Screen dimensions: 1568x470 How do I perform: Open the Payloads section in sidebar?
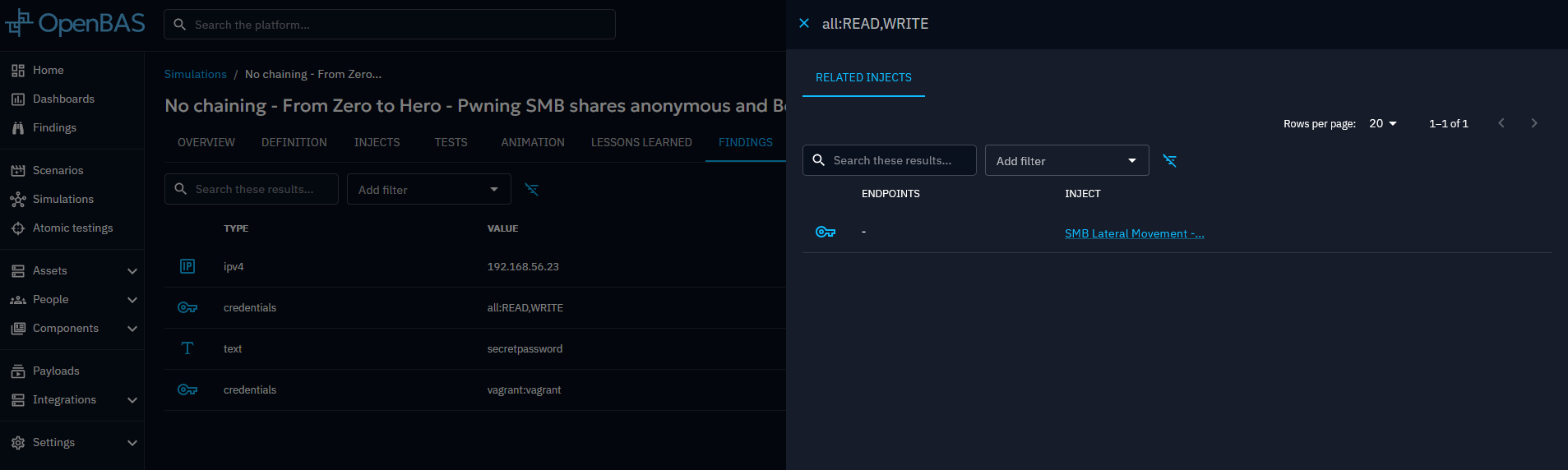click(x=56, y=371)
